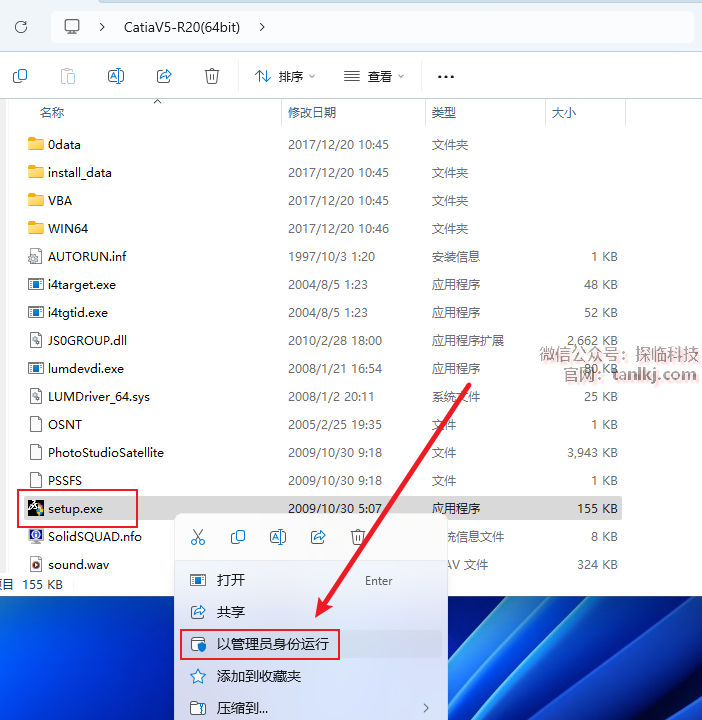The height and width of the screenshot is (720, 702).
Task: Select 打开 in the context menu
Action: (x=231, y=580)
